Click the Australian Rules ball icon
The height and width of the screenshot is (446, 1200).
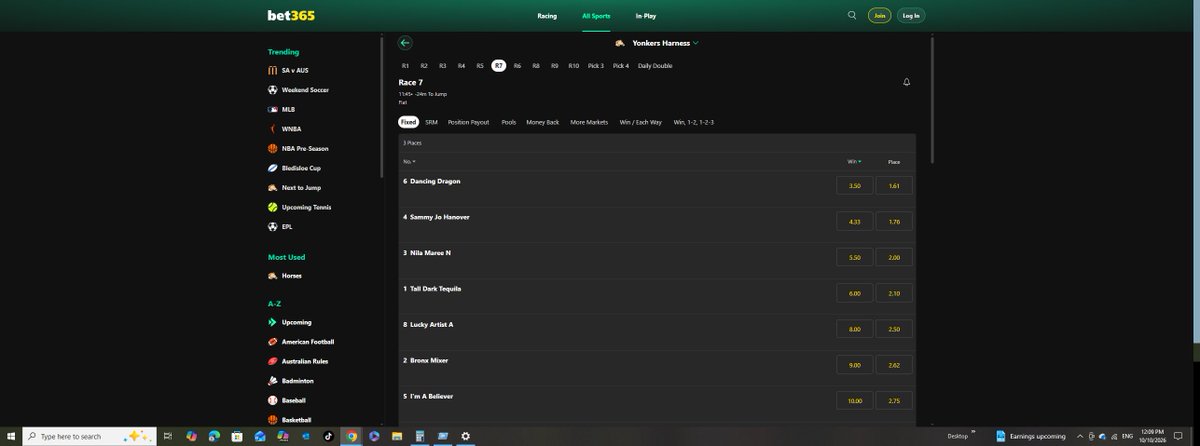click(272, 361)
